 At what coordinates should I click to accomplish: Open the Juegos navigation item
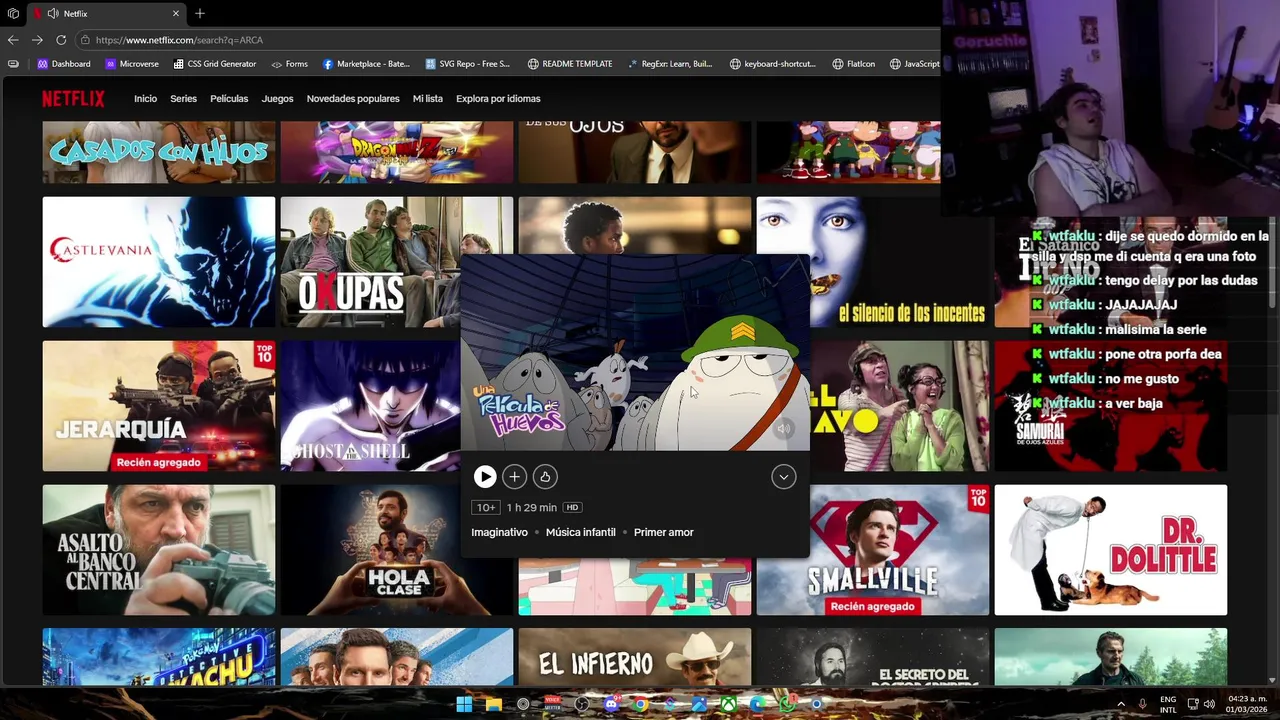coord(277,99)
